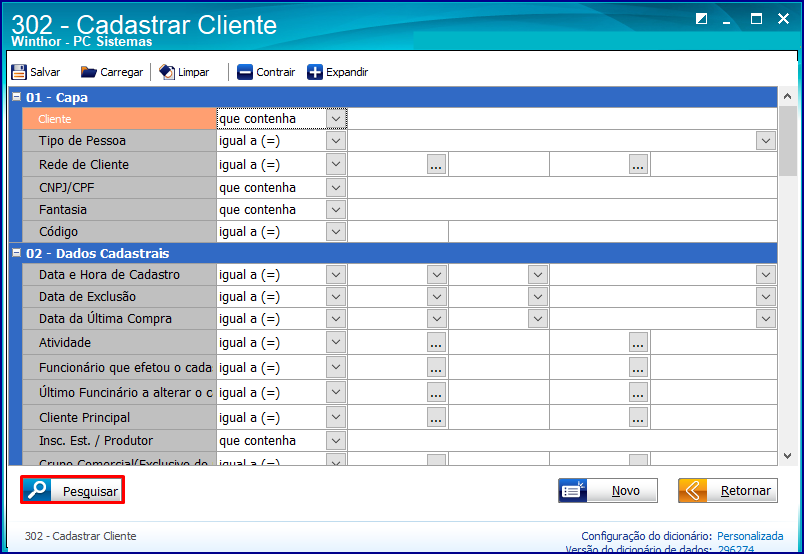The height and width of the screenshot is (554, 804).
Task: Click the Carregar toolbar label
Action: [x=122, y=72]
